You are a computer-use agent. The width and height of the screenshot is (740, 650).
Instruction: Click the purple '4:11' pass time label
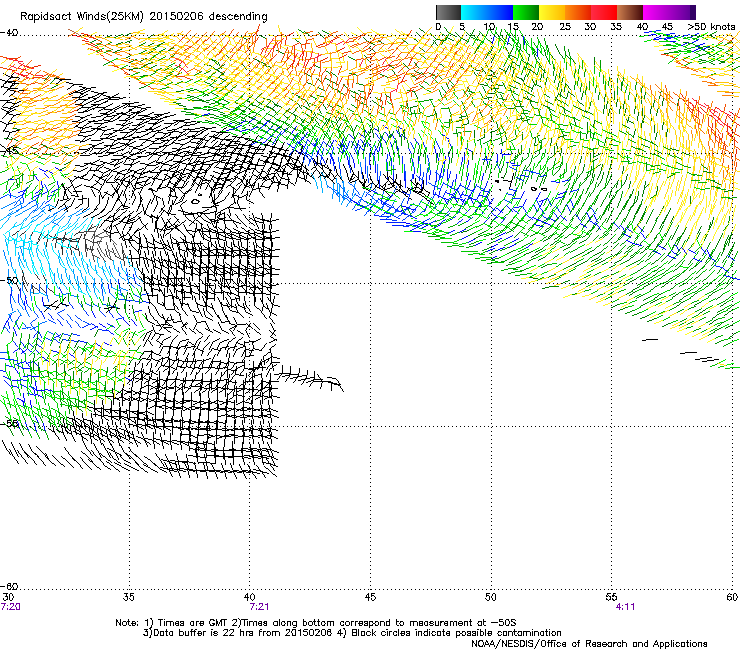625,607
